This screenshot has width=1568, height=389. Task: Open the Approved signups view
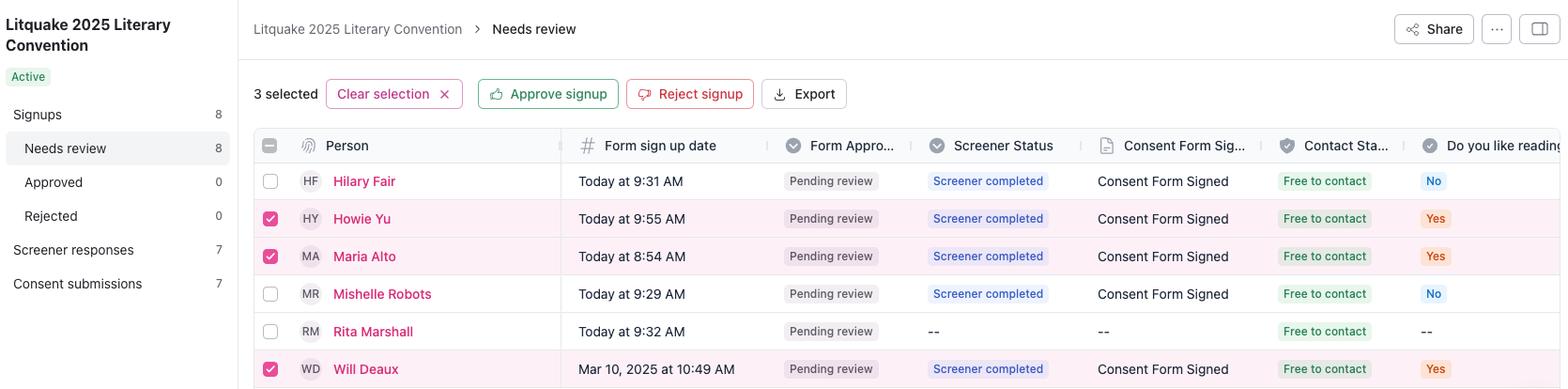point(54,182)
